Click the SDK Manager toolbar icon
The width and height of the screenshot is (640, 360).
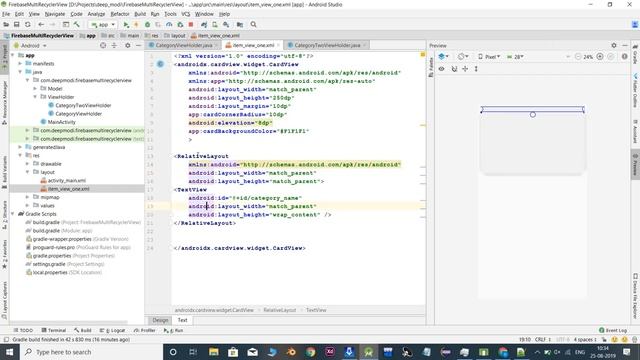[x=226, y=25]
